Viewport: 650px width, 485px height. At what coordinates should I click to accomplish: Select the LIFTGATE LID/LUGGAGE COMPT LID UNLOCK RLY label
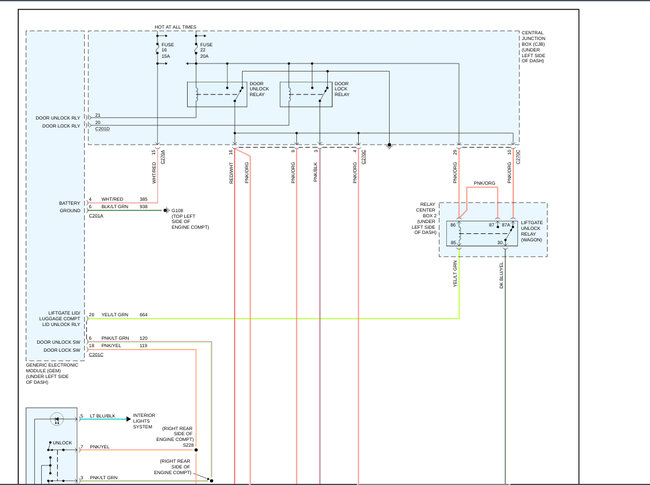[x=60, y=319]
